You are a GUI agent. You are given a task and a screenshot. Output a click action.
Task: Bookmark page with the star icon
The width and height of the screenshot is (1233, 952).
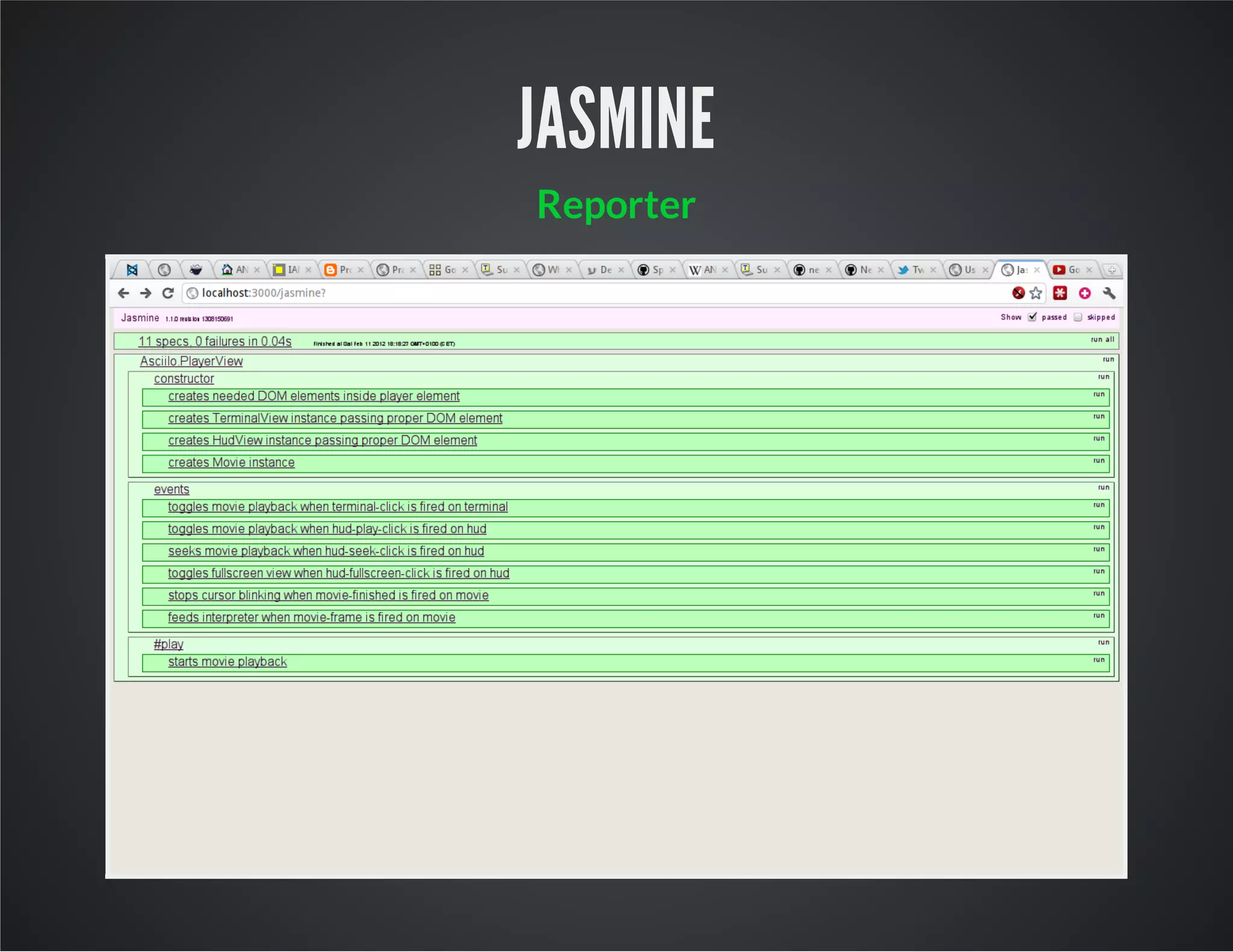(1036, 293)
